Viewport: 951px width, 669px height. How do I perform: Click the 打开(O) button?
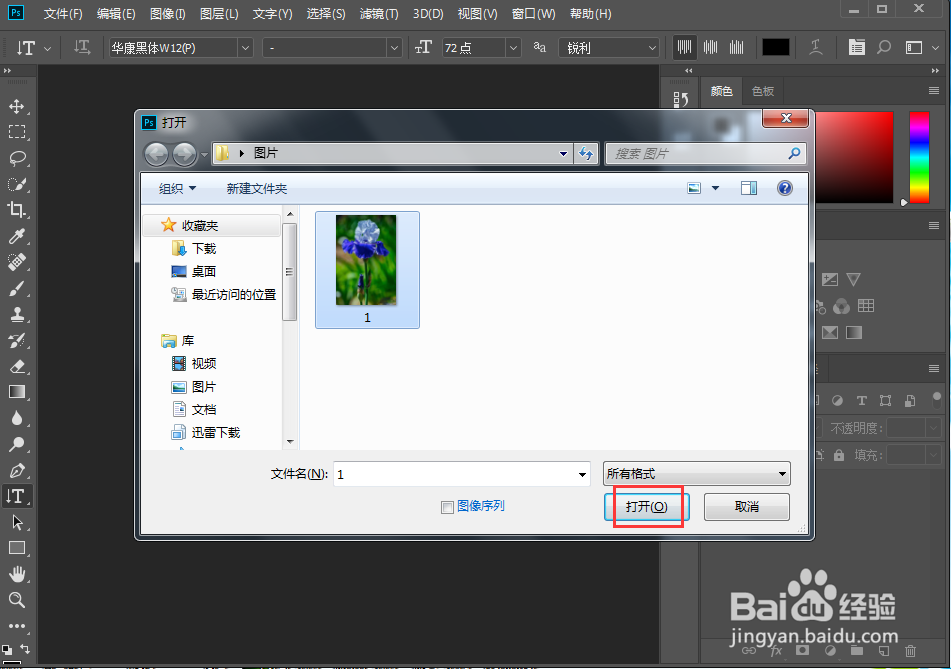click(x=647, y=506)
